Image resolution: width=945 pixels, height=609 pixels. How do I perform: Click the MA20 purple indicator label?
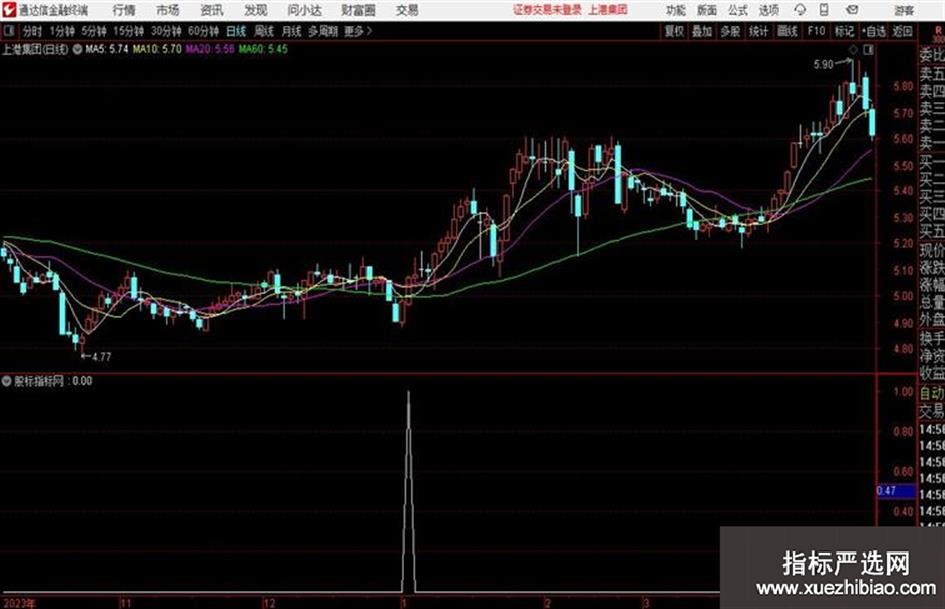(210, 49)
